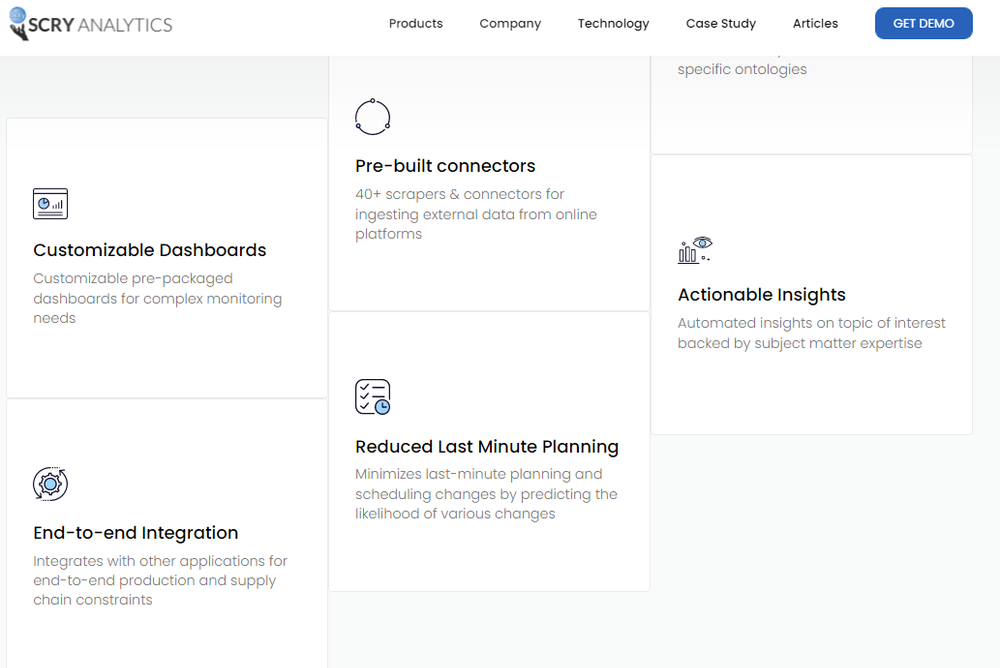The height and width of the screenshot is (668, 1000).
Task: Select the Pre-built connectors heading
Action: point(445,166)
